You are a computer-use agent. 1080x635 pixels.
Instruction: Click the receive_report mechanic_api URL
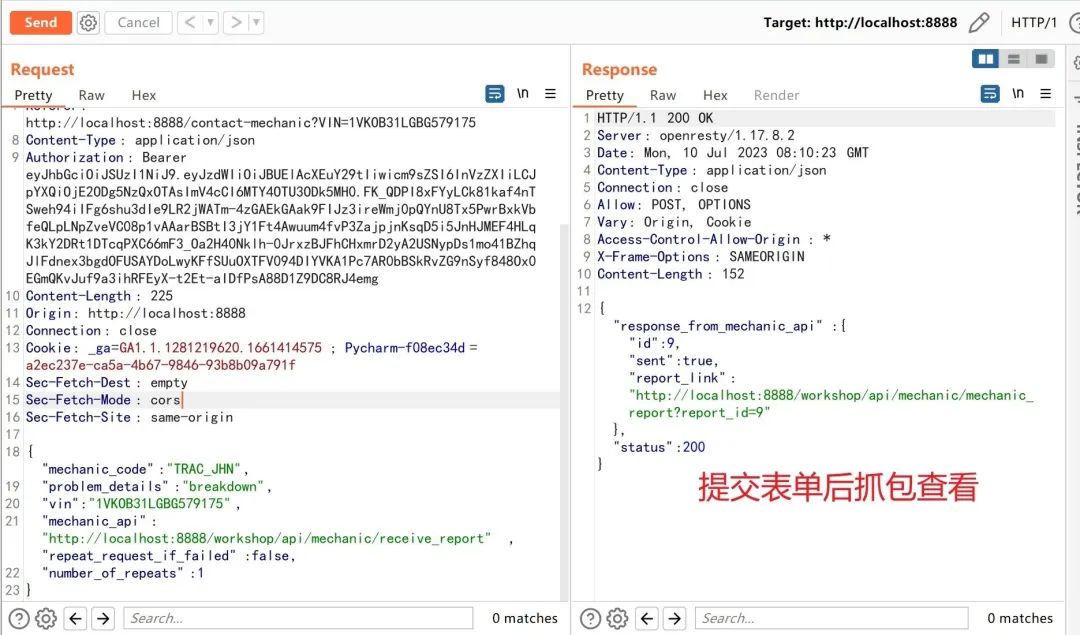click(x=267, y=538)
